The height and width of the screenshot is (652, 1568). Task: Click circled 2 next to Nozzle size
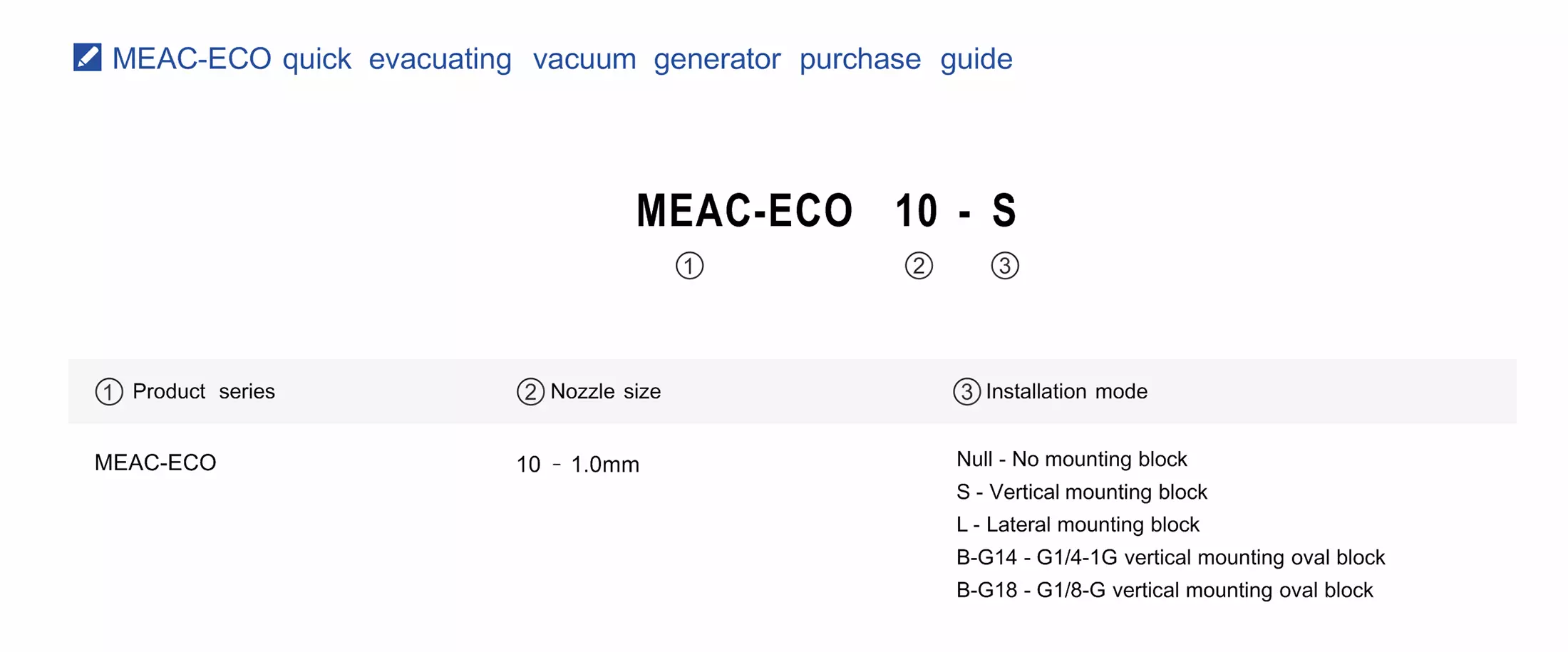pyautogui.click(x=530, y=392)
